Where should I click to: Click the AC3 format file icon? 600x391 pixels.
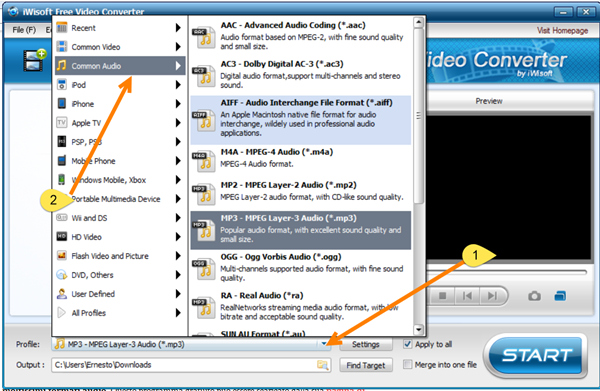pos(204,76)
